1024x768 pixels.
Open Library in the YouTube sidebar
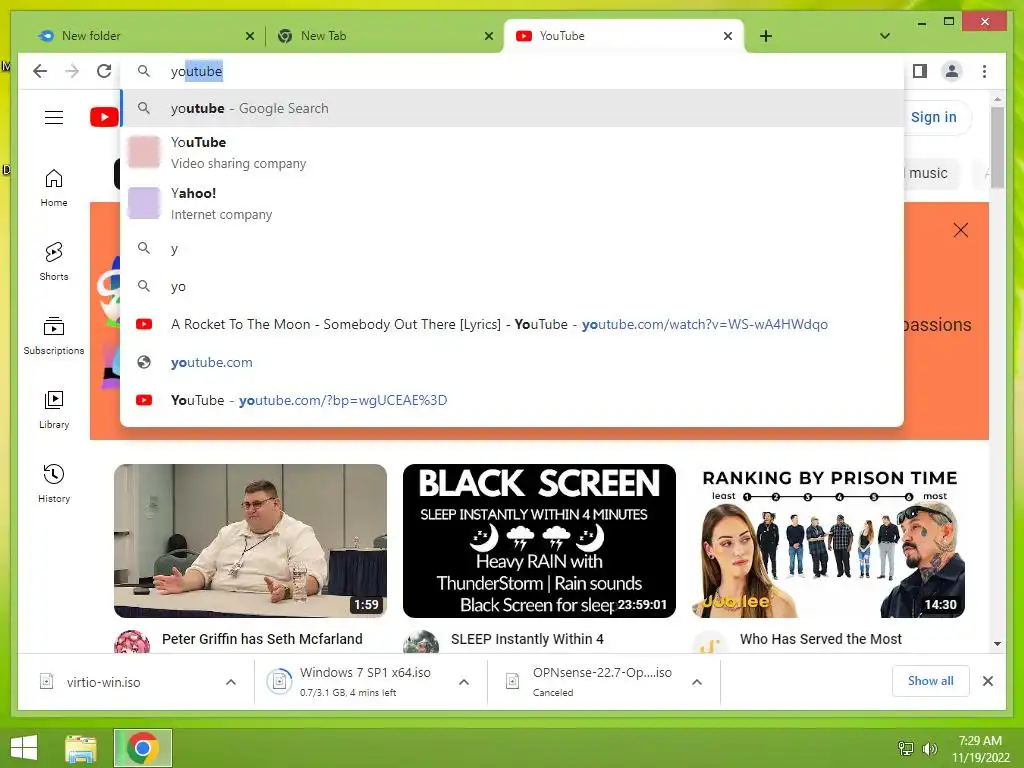coord(54,409)
